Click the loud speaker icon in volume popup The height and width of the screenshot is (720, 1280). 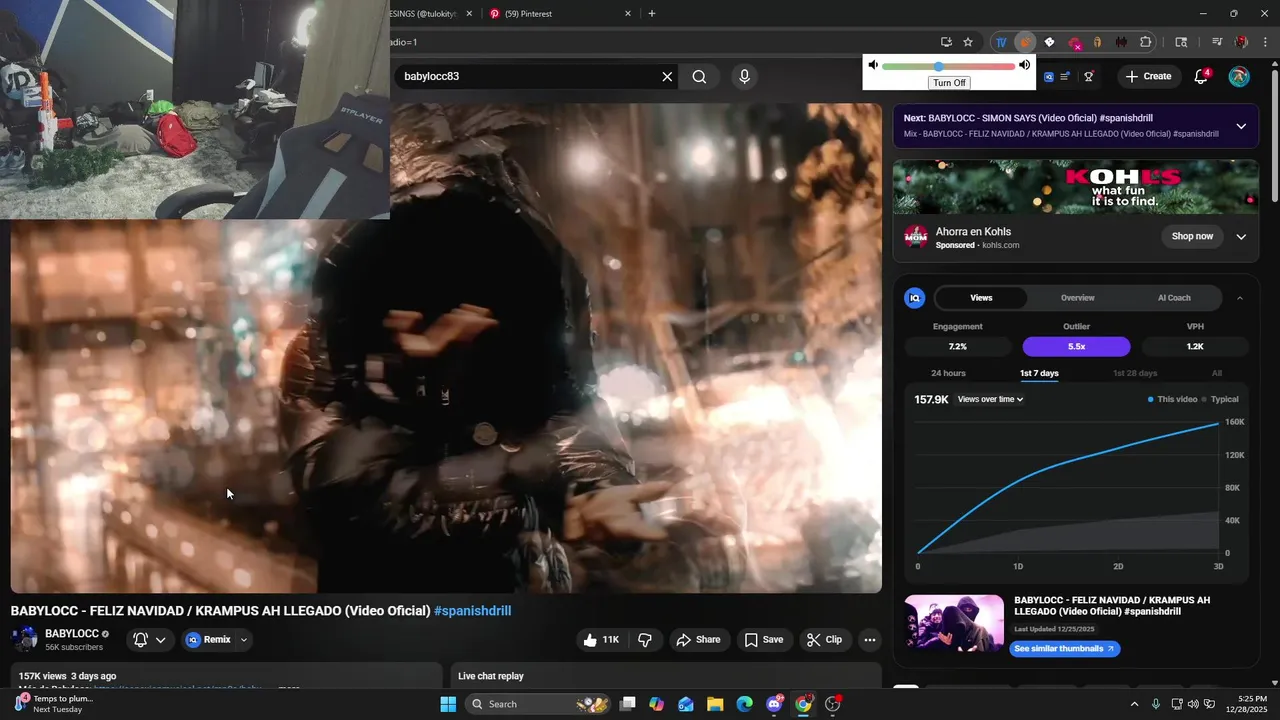[x=1024, y=65]
